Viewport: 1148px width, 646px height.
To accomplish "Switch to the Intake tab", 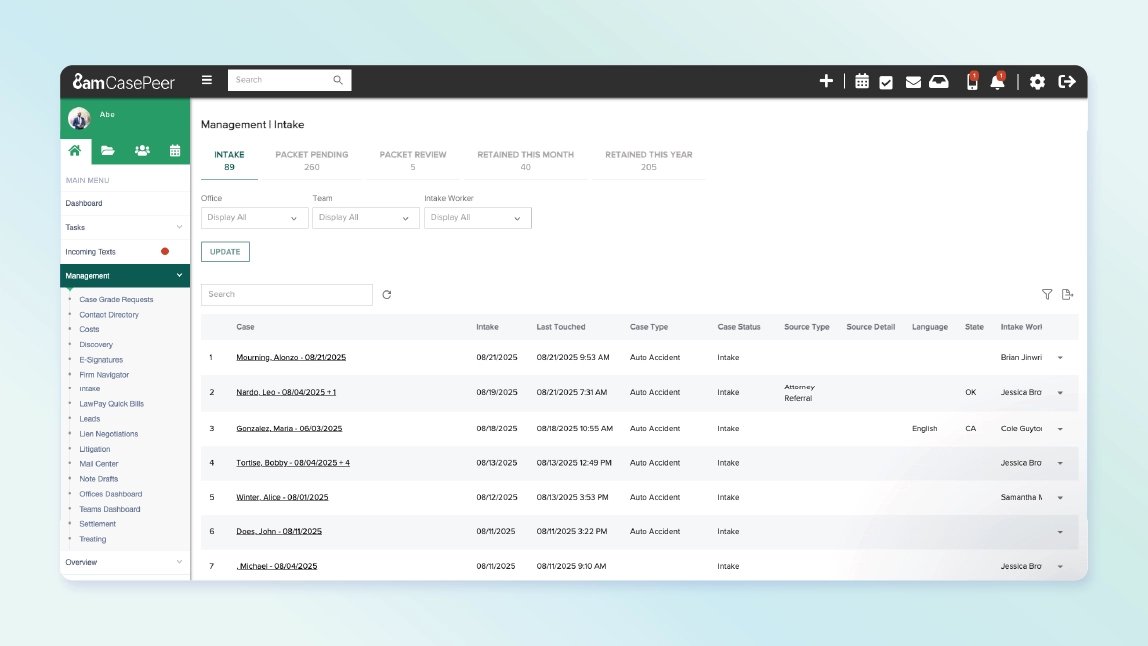I will (229, 160).
